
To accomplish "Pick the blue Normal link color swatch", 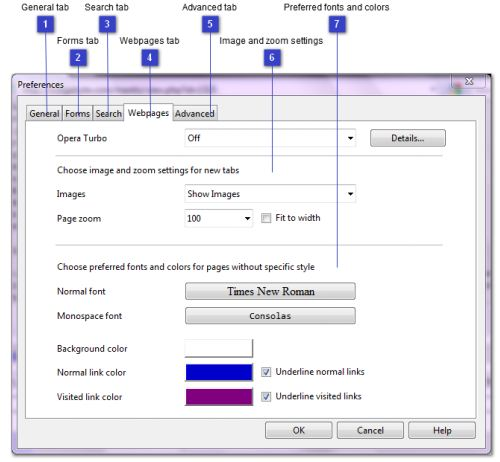I will click(x=219, y=372).
